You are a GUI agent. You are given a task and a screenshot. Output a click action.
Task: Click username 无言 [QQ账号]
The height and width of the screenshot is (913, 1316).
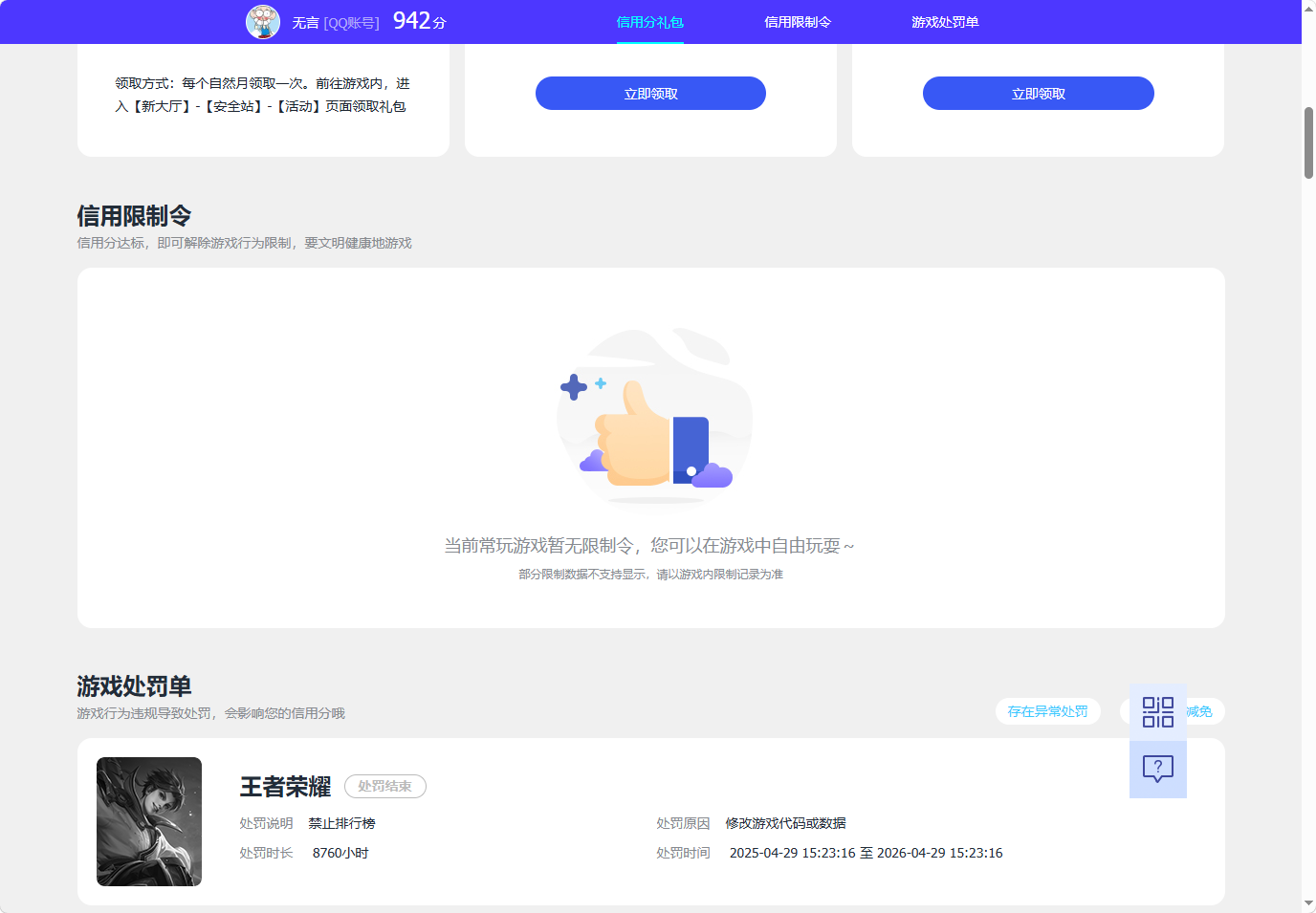[336, 23]
